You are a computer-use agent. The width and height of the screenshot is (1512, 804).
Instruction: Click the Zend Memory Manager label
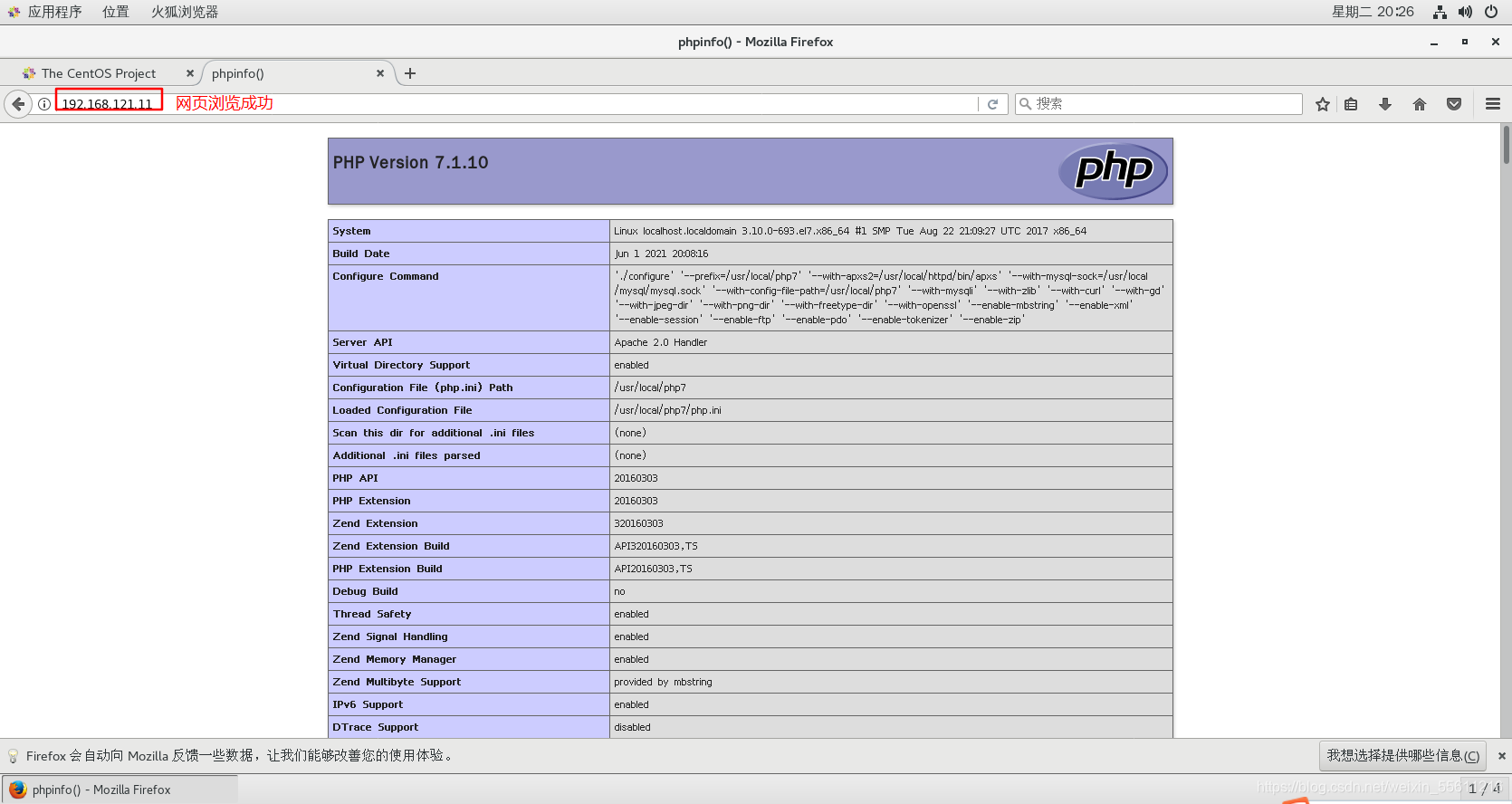395,659
